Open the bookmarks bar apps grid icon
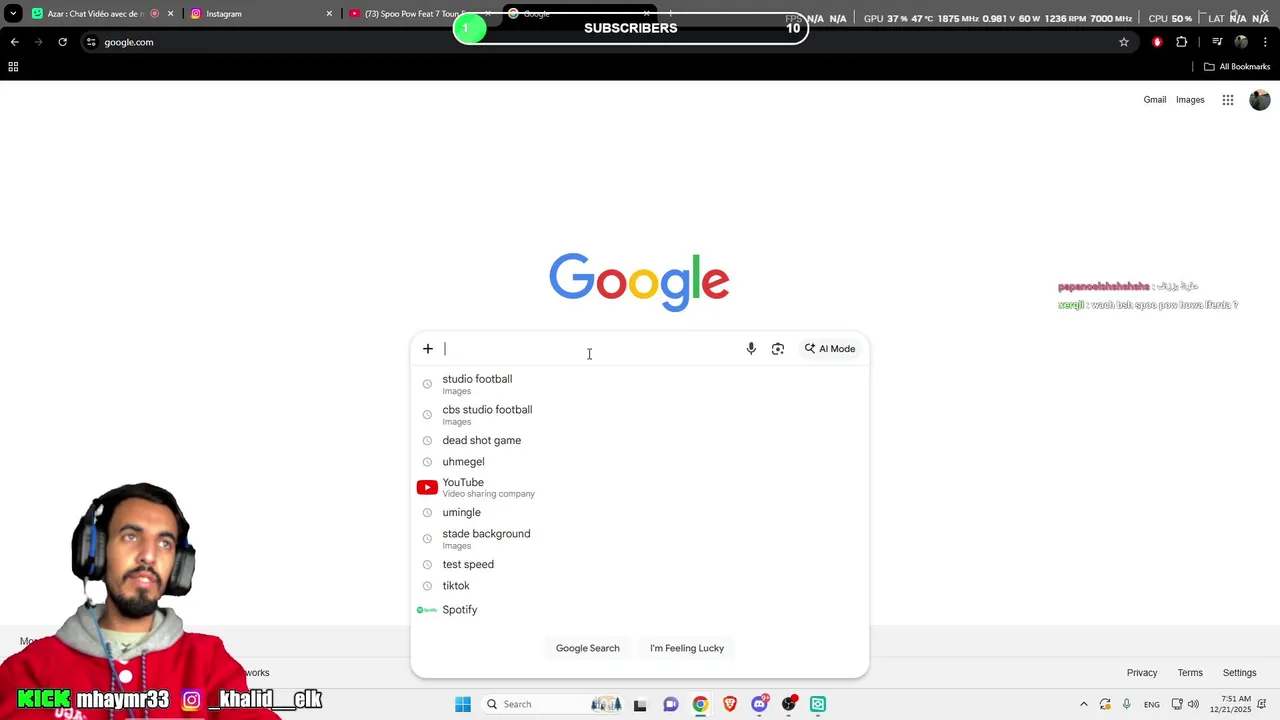Image resolution: width=1280 pixels, height=720 pixels. [x=13, y=67]
